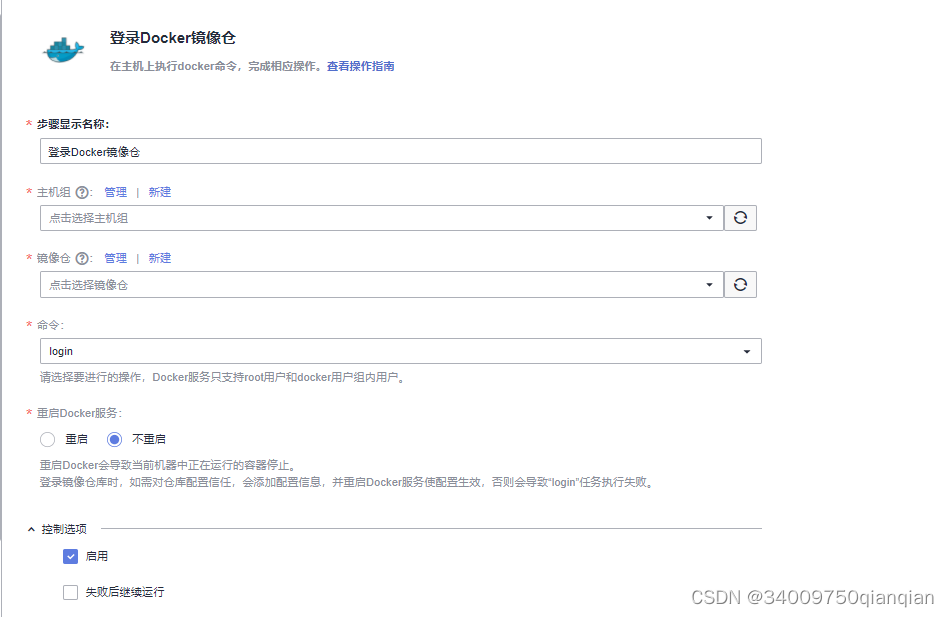This screenshot has height=617, width=949.
Task: Click the note starting 登录镜像仓库时
Action: (347, 483)
